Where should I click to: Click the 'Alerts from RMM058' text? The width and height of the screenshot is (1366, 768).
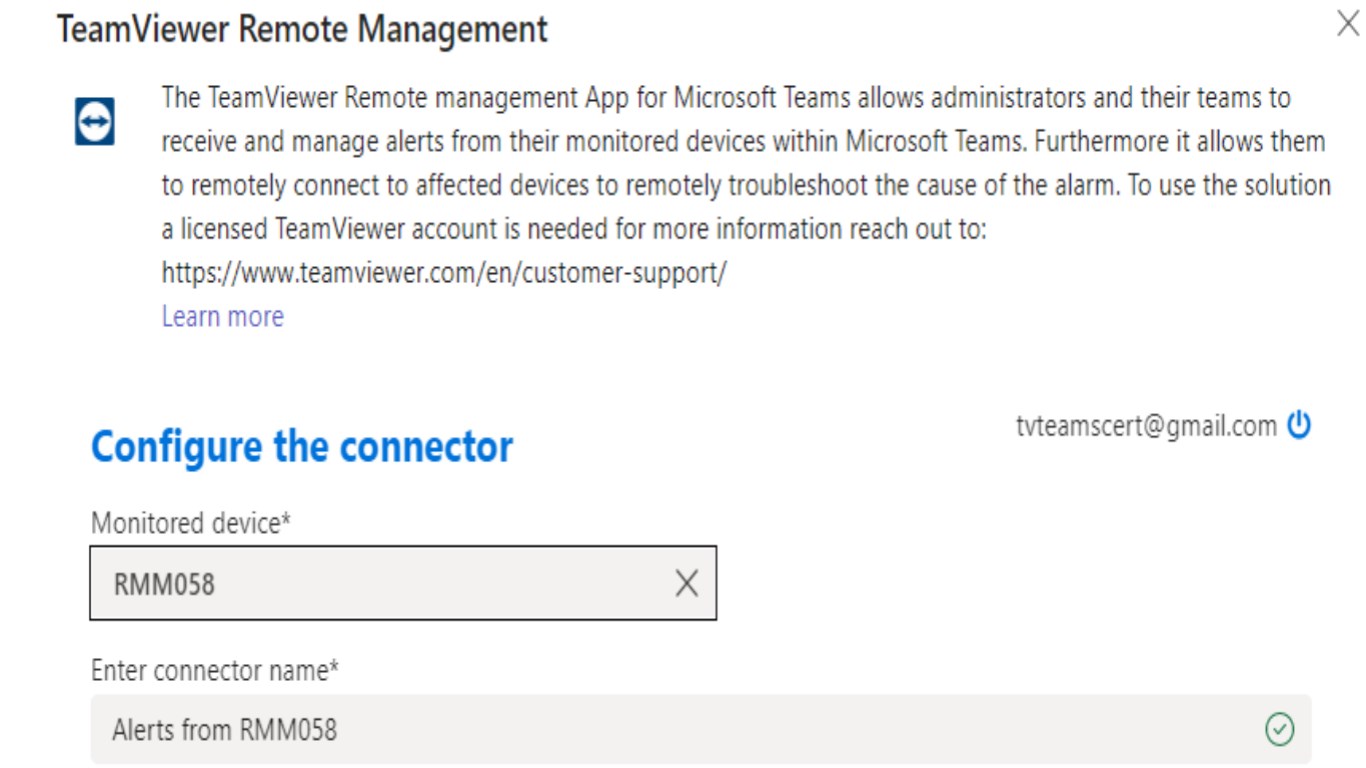pyautogui.click(x=224, y=730)
